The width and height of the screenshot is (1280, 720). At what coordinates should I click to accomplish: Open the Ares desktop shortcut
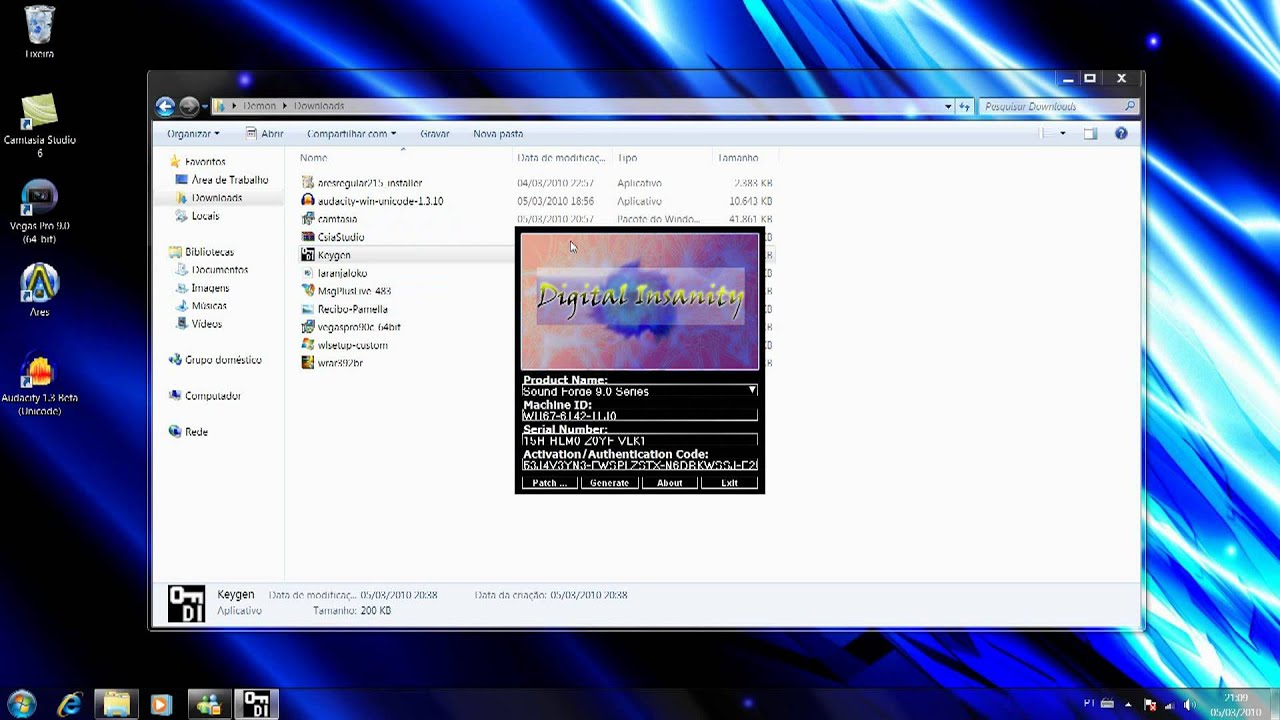point(39,291)
